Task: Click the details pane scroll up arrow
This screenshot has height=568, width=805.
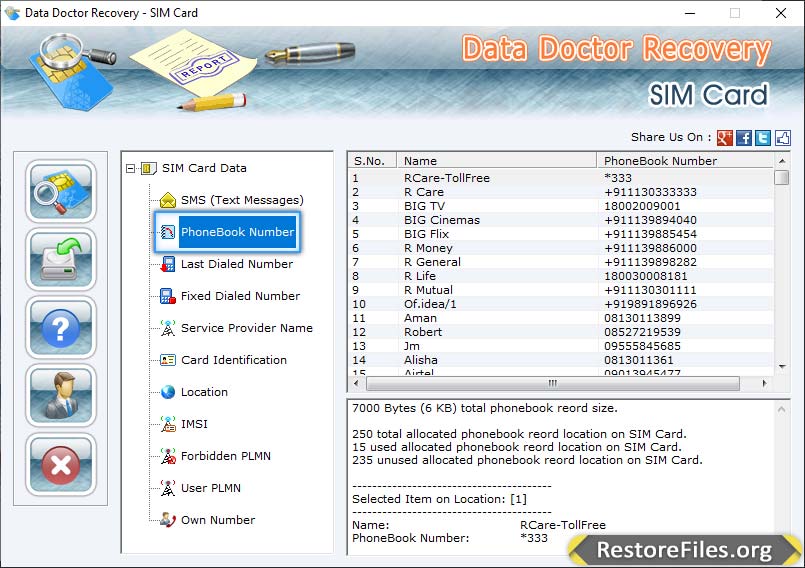Action: (781, 409)
